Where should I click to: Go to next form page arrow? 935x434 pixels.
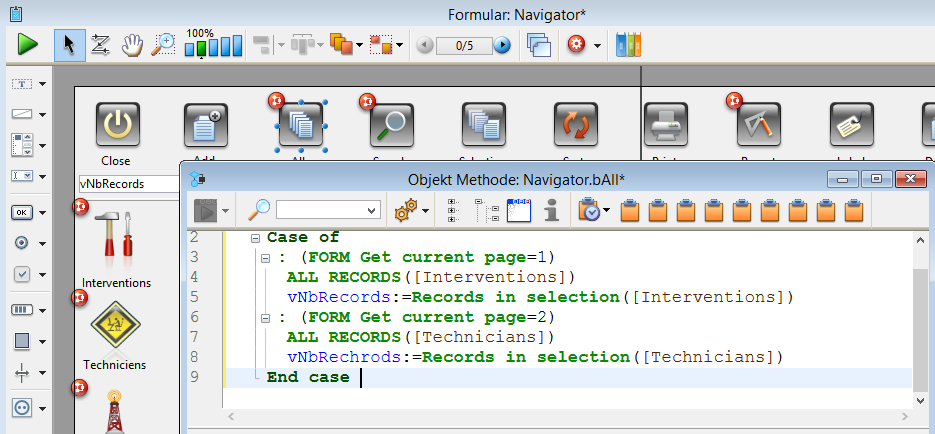click(x=502, y=45)
